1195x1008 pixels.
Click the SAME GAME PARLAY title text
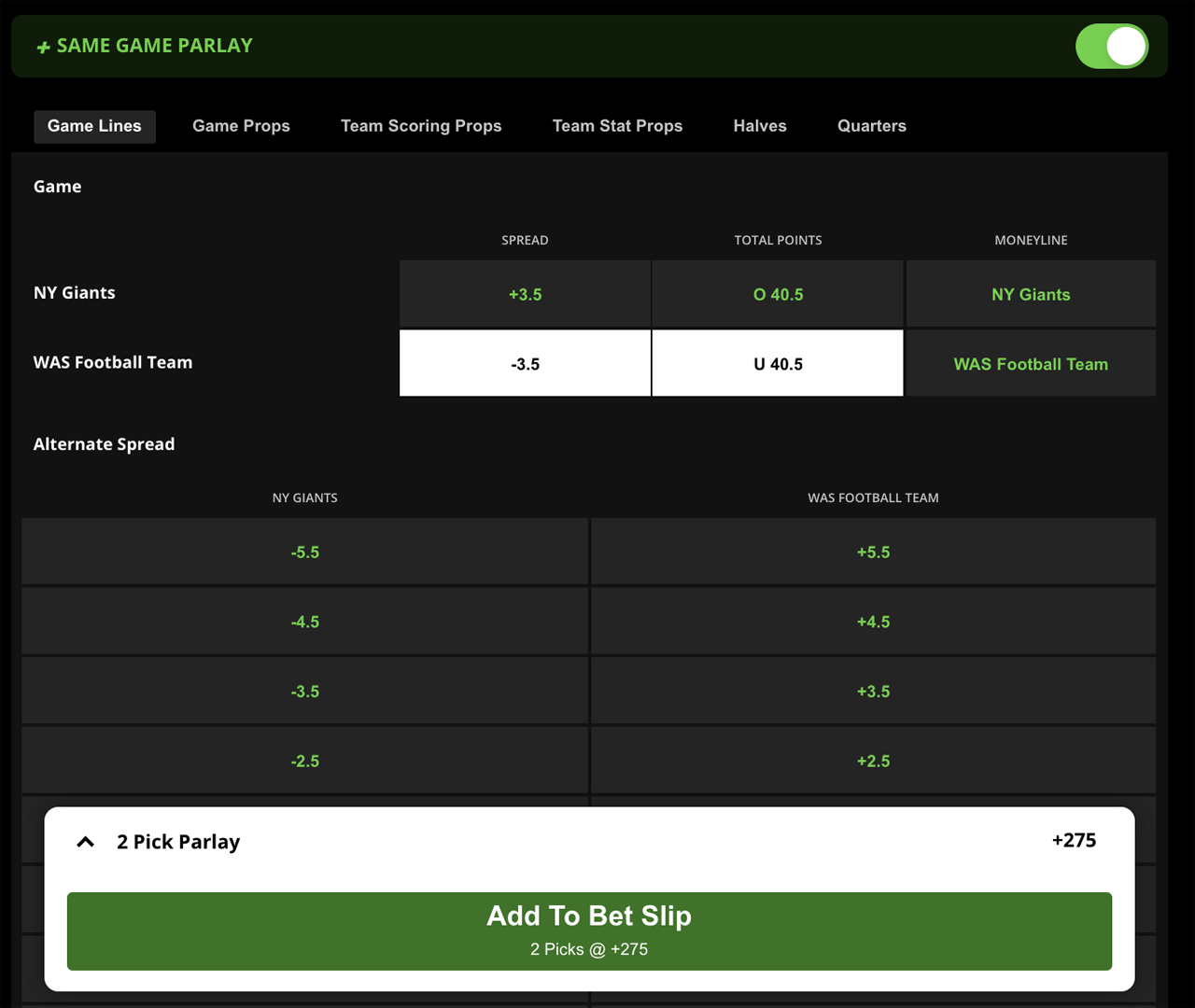(x=155, y=46)
